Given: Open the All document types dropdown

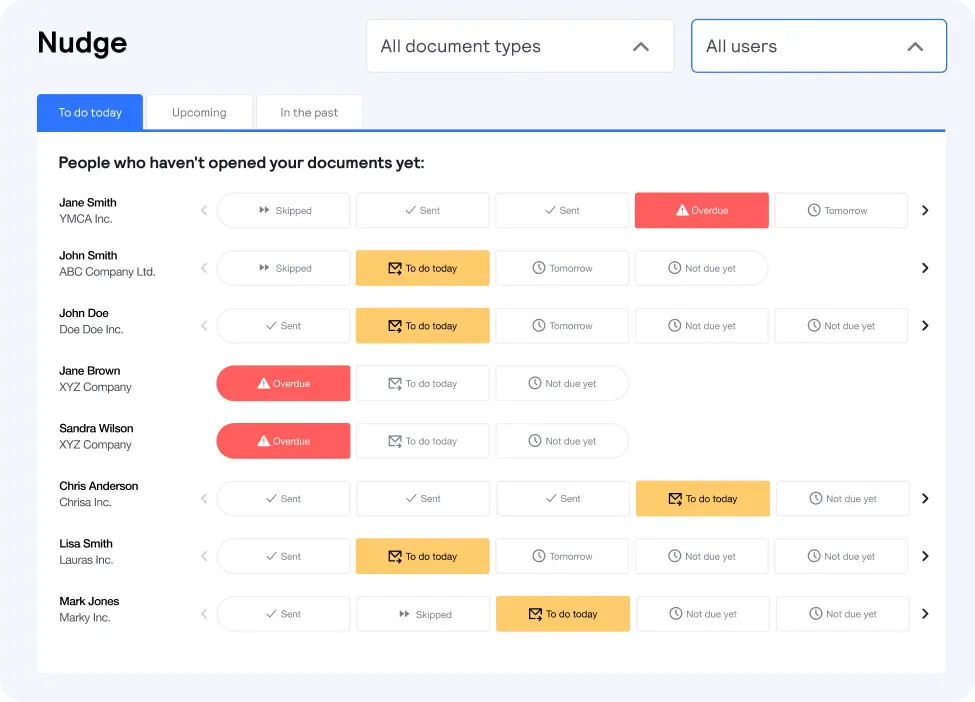Looking at the screenshot, I should coord(520,46).
